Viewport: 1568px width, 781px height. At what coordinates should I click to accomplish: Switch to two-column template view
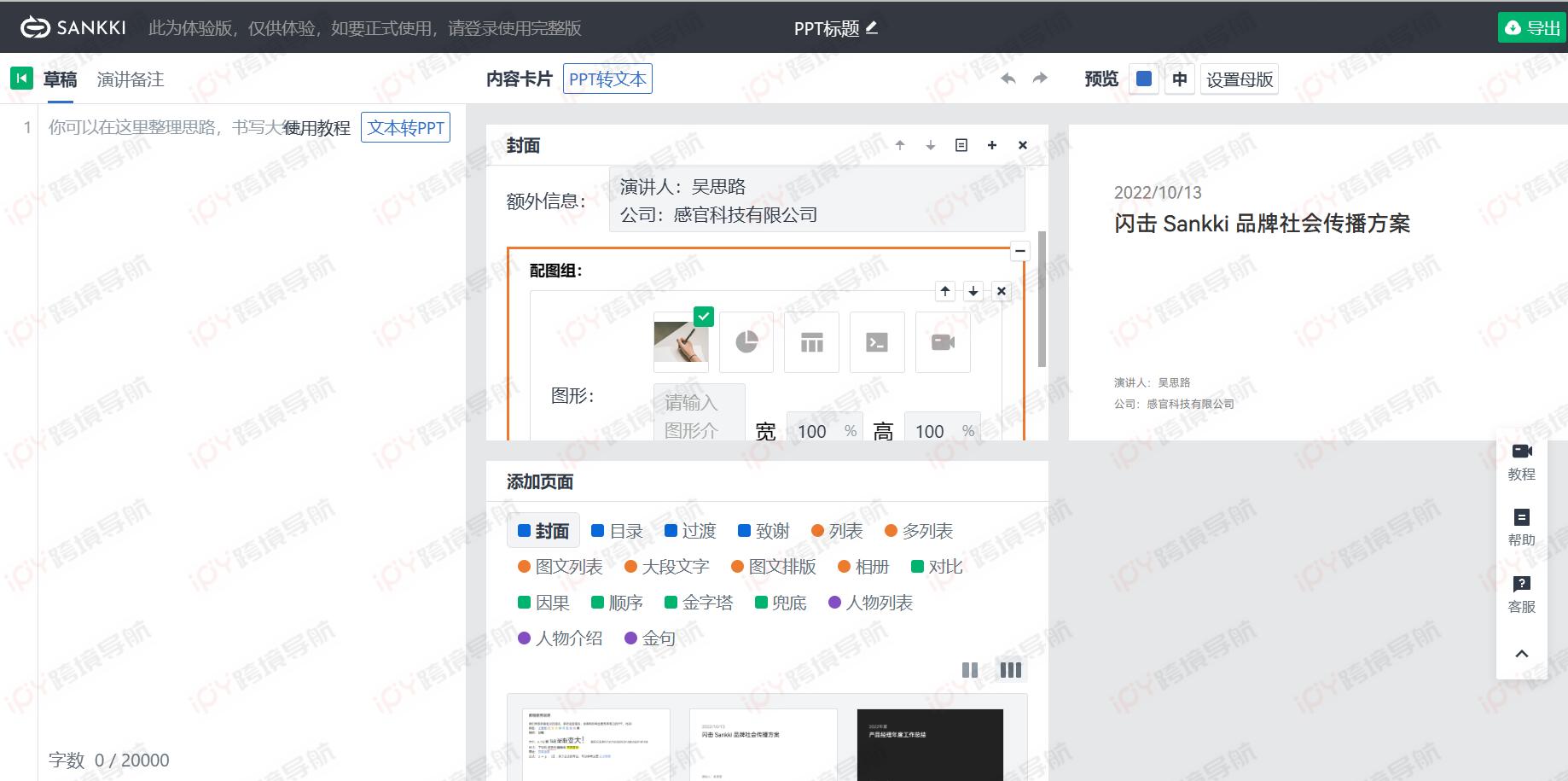point(970,670)
